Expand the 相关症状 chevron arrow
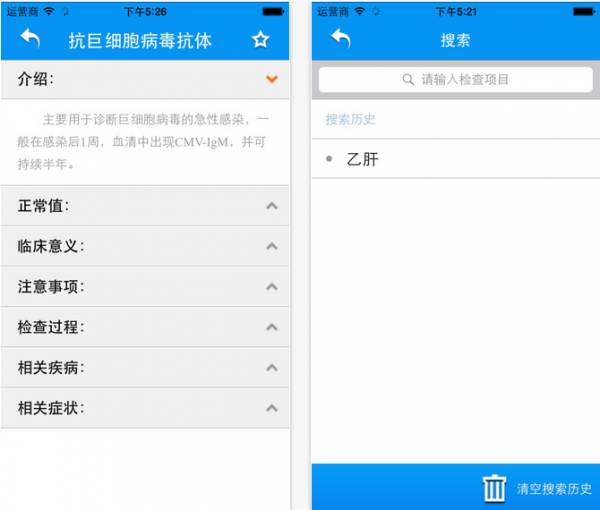Image resolution: width=600 pixels, height=510 pixels. pos(271,408)
